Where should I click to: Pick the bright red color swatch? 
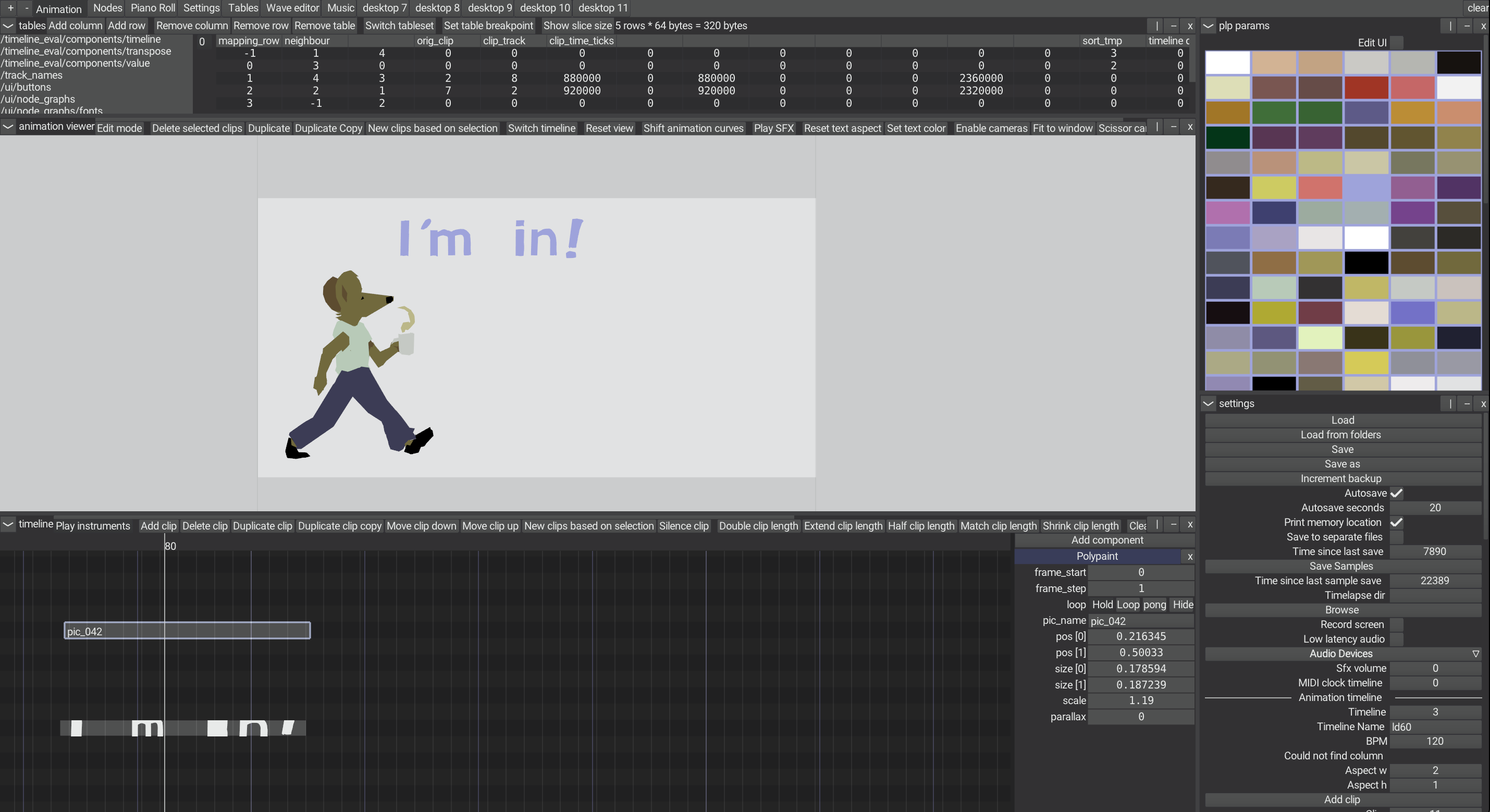coord(1366,88)
